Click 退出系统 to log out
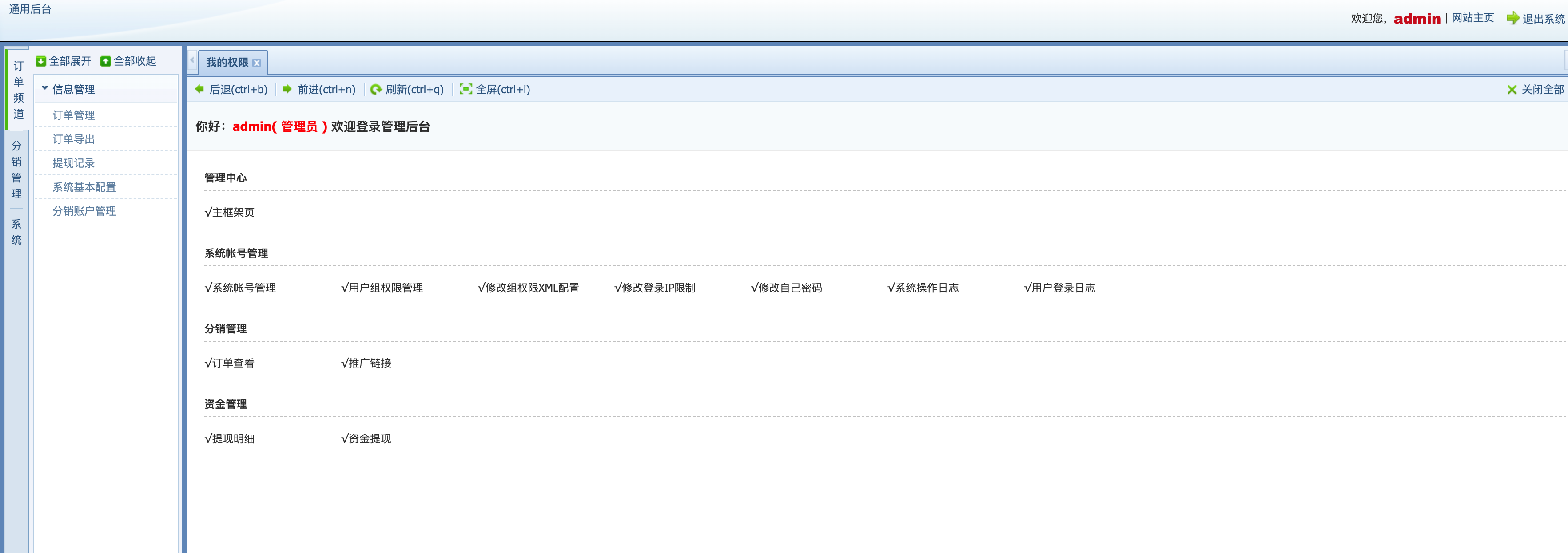Screen dimensions: 1568x553 tap(1544, 19)
